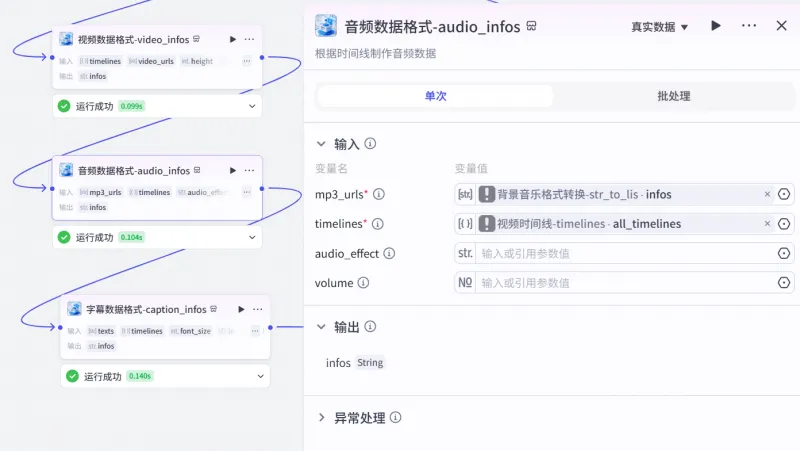Click the str type selector of audio_effect

pyautogui.click(x=465, y=253)
